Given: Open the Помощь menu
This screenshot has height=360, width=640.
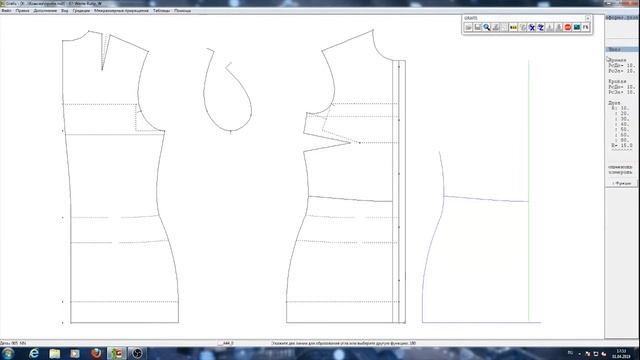Looking at the screenshot, I should tap(182, 11).
